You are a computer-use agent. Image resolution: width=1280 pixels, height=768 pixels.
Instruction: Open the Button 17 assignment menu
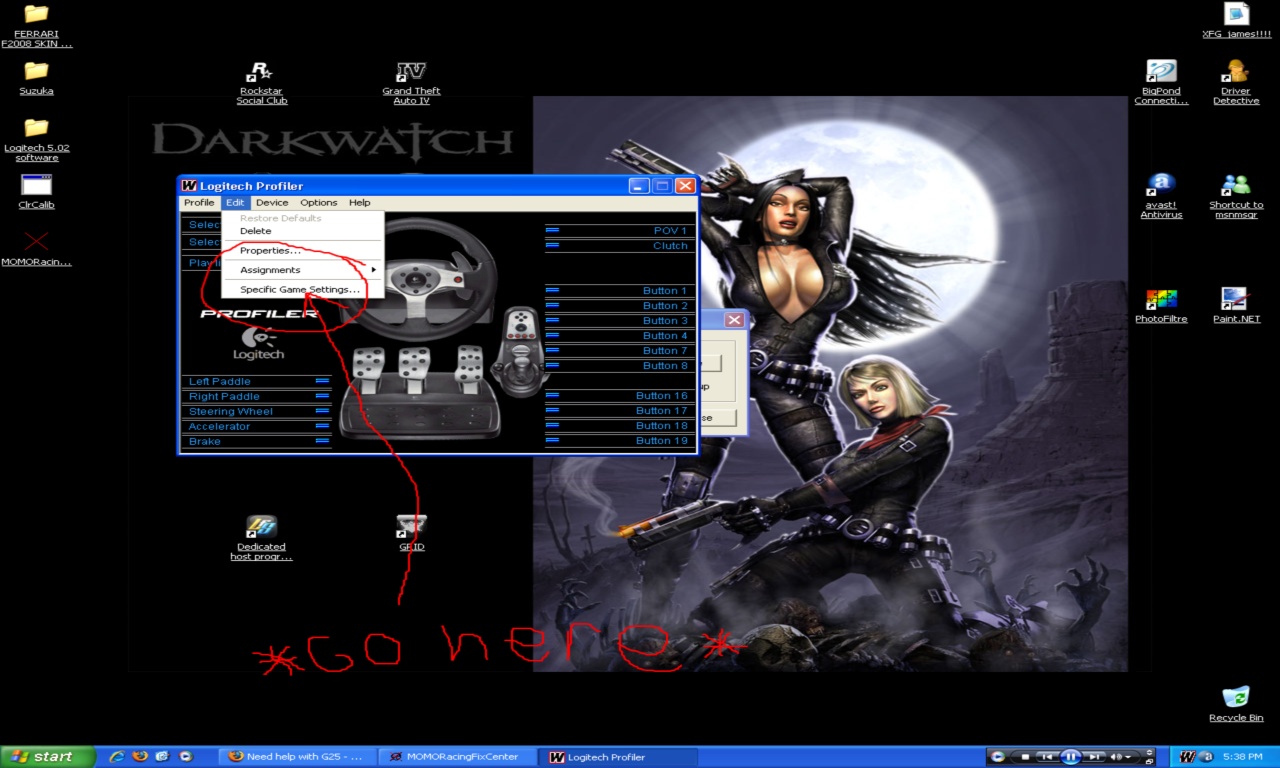coord(619,411)
